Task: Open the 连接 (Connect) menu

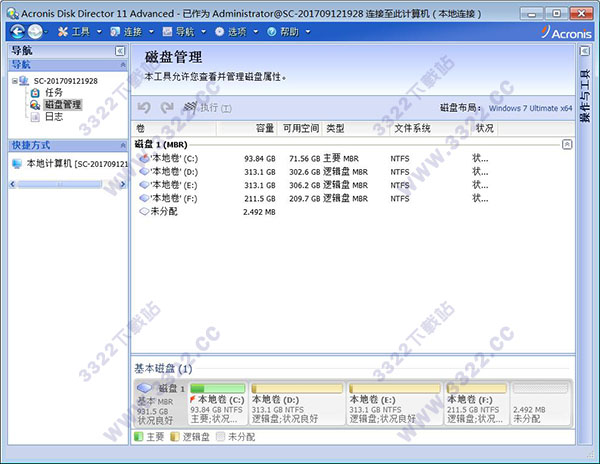Action: tap(127, 32)
